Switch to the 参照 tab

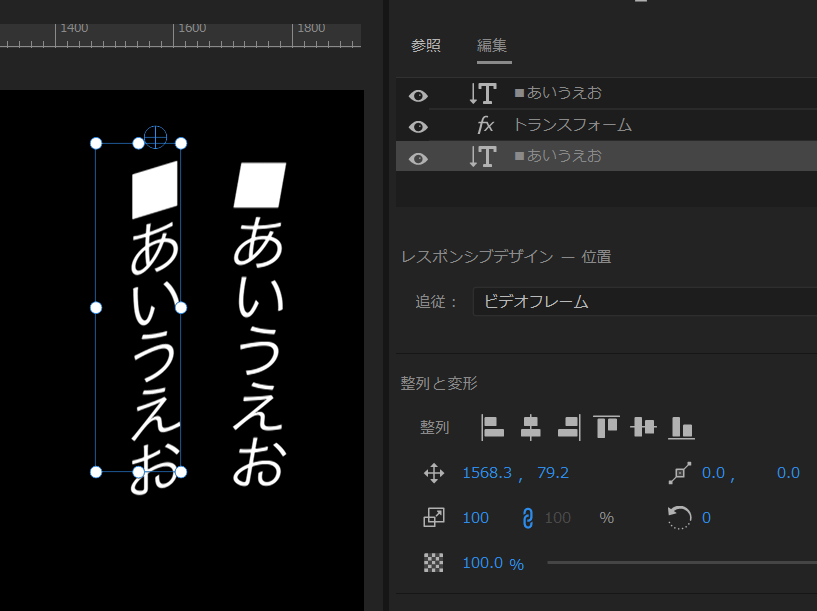(x=426, y=45)
